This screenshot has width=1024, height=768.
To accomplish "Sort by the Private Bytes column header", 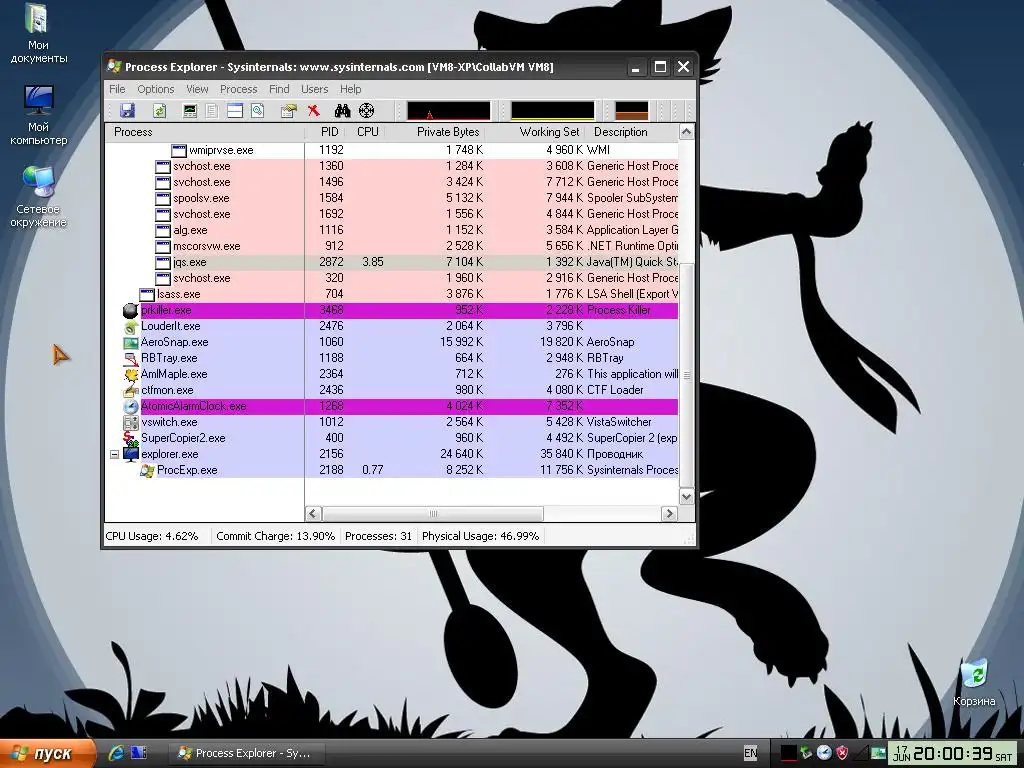I will (x=437, y=132).
